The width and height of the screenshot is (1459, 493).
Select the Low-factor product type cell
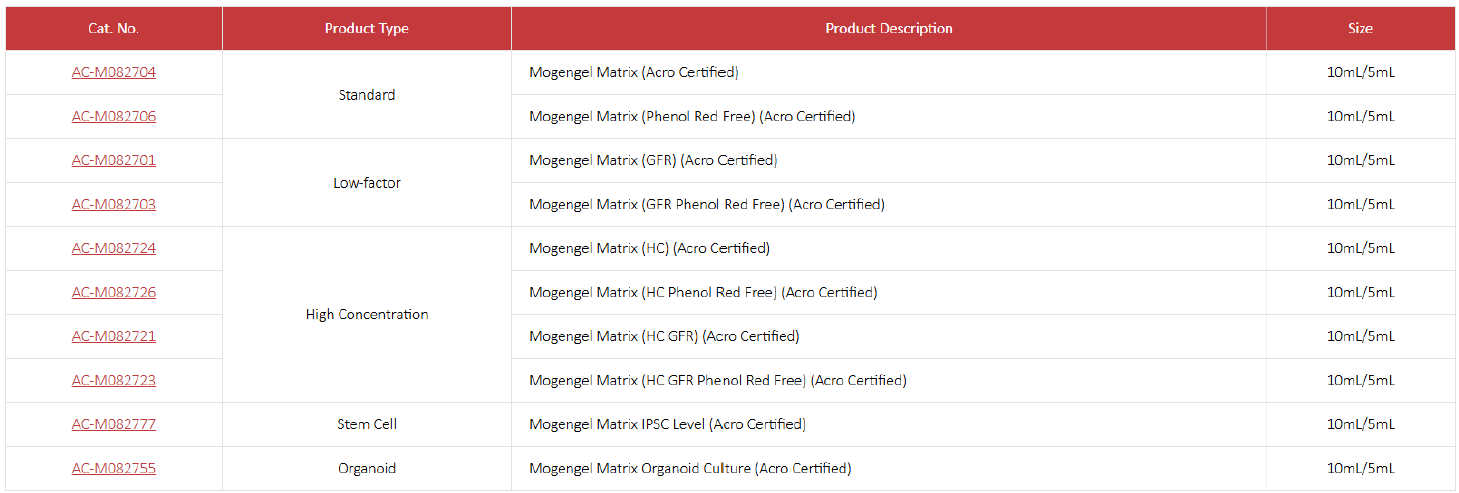(x=367, y=183)
